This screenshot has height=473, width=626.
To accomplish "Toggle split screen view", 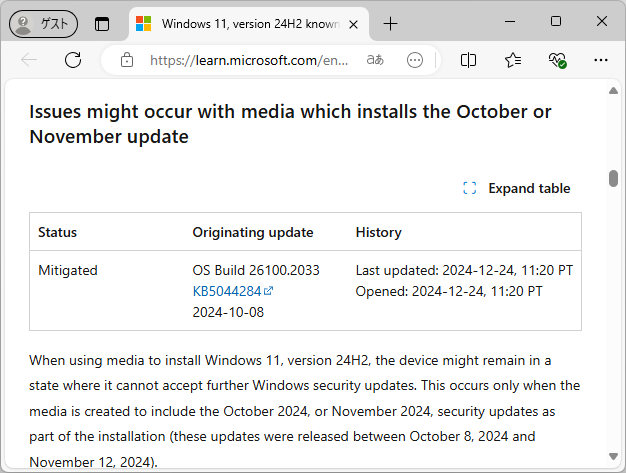I will pos(468,60).
